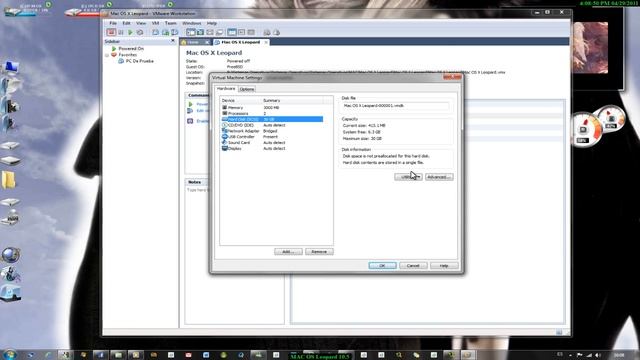Select Powered On in the sidebar
Viewport: 640px width, 360px height.
pos(131,49)
